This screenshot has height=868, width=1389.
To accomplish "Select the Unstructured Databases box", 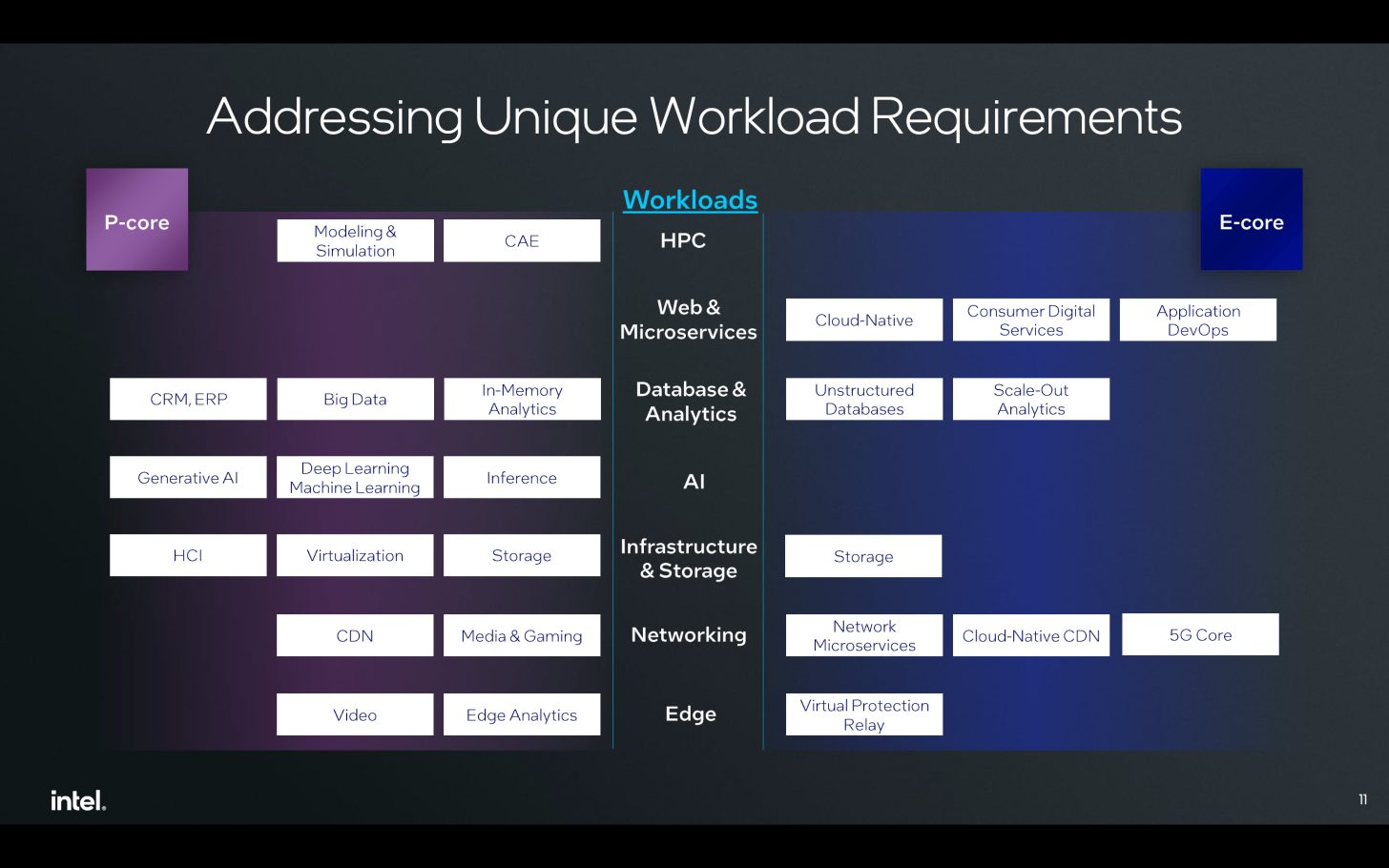I will click(864, 399).
